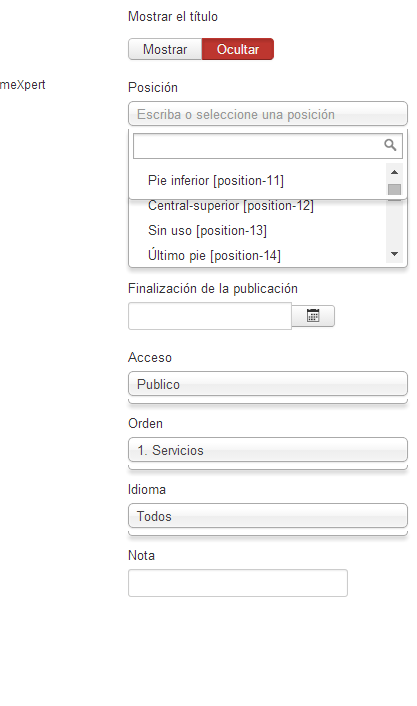This screenshot has height=706, width=417.
Task: Click the calendar icon for publication end date
Action: pos(313,316)
